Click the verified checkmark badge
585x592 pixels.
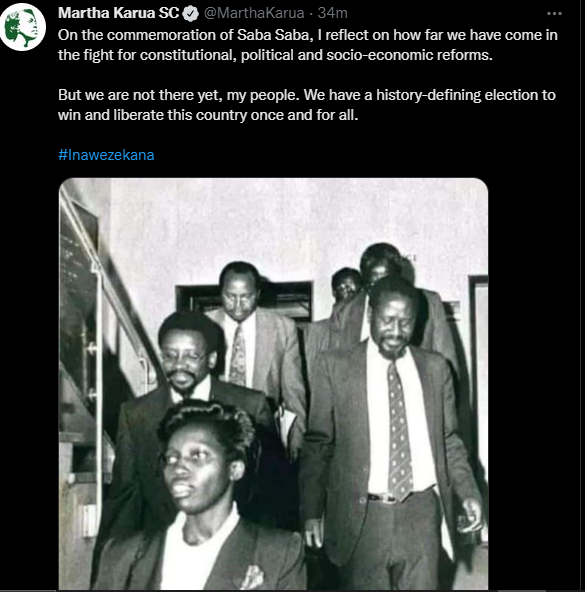(191, 14)
